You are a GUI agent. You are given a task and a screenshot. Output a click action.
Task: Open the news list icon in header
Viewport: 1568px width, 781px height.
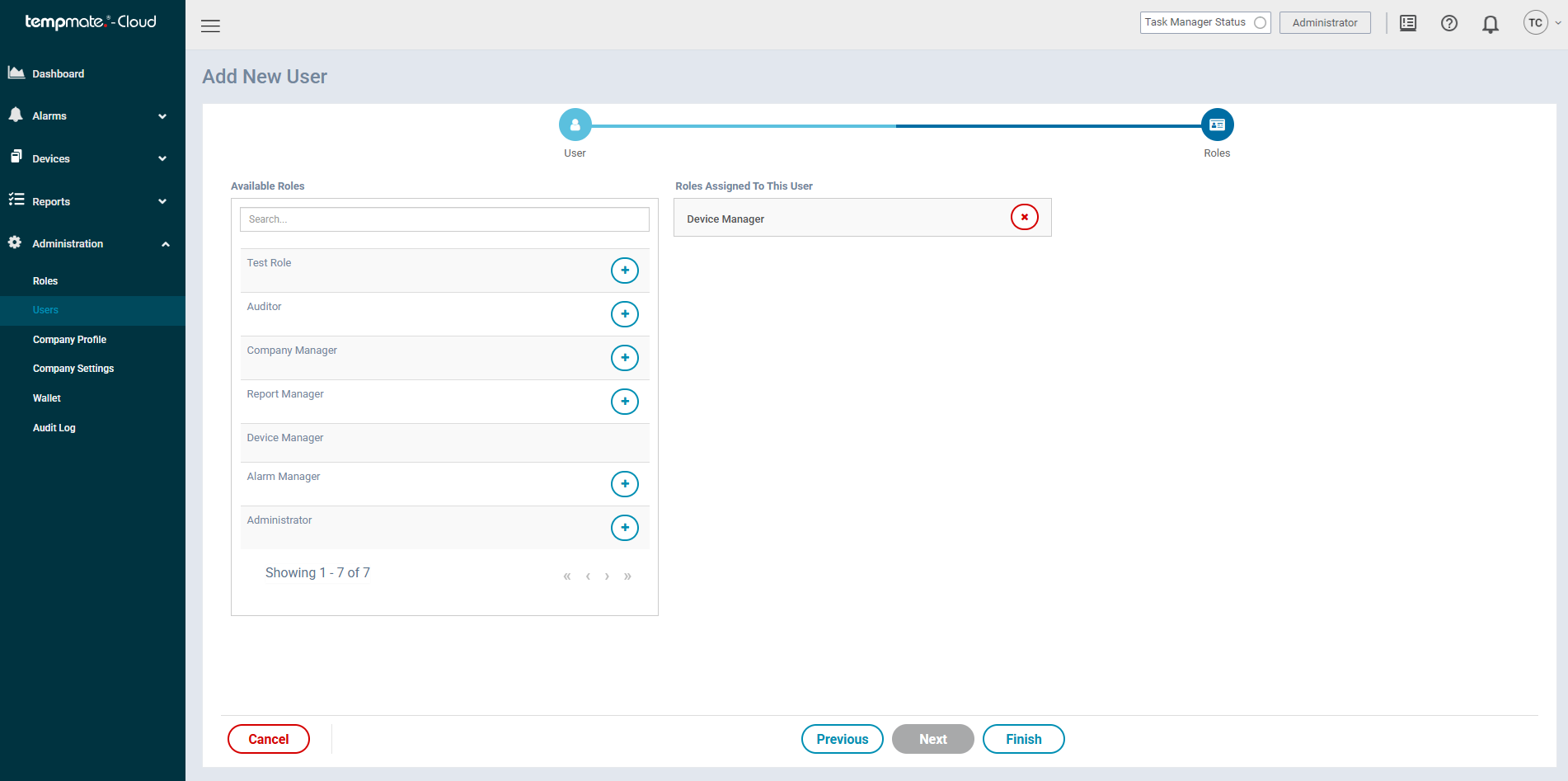point(1408,23)
